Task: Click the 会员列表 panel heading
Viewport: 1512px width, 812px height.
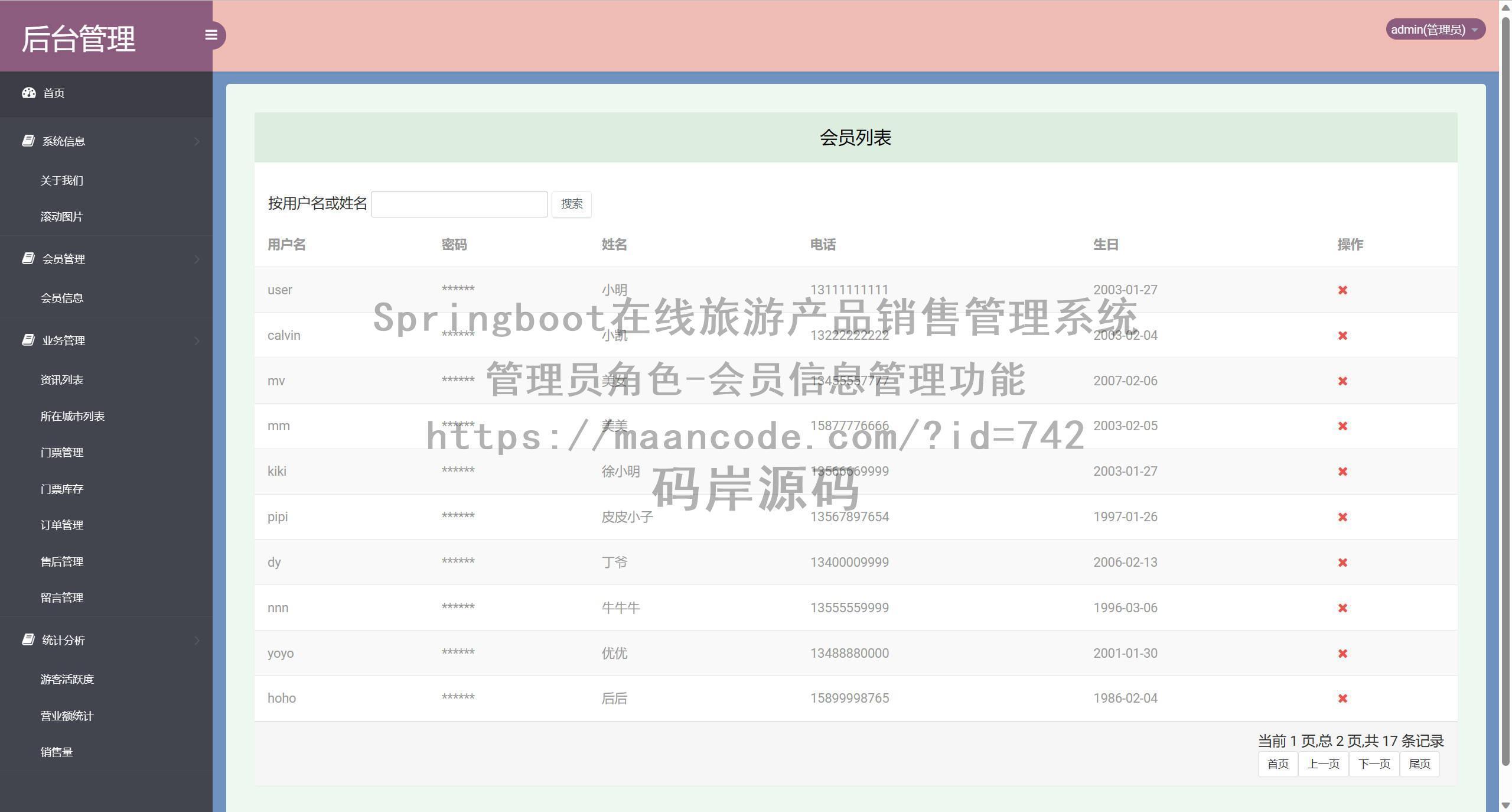Action: tap(855, 138)
